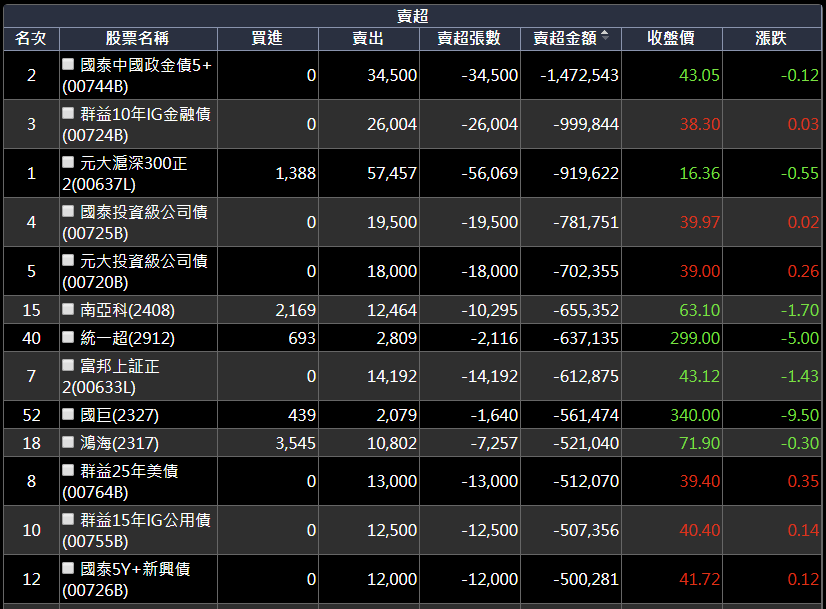Sort by the 買進 column header

pos(268,38)
